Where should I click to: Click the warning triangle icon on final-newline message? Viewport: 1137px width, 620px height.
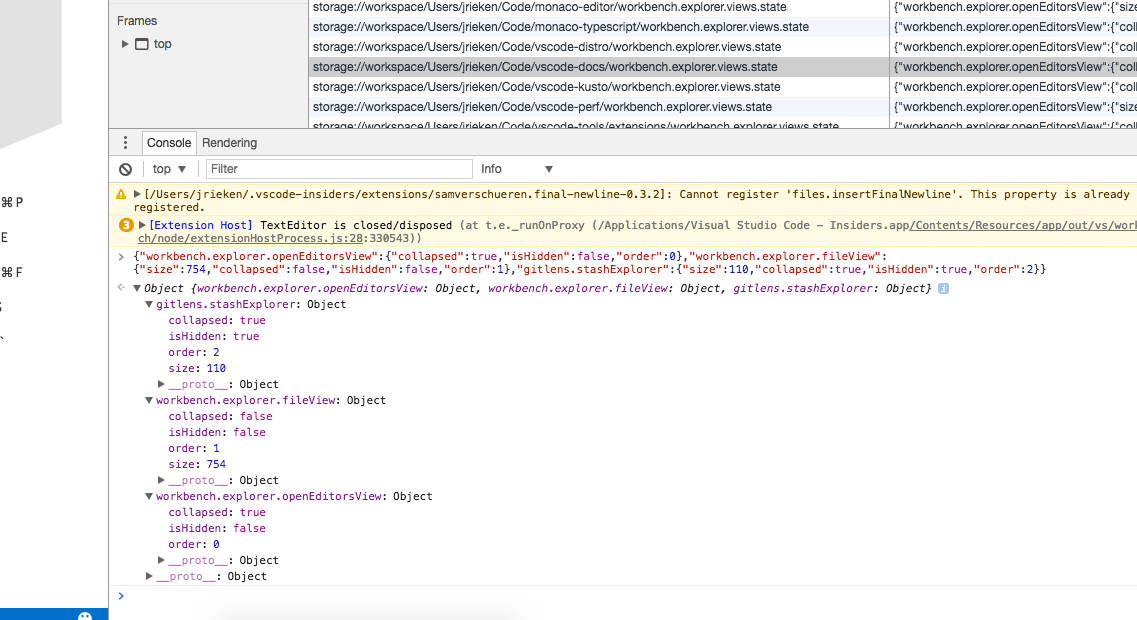(121, 194)
